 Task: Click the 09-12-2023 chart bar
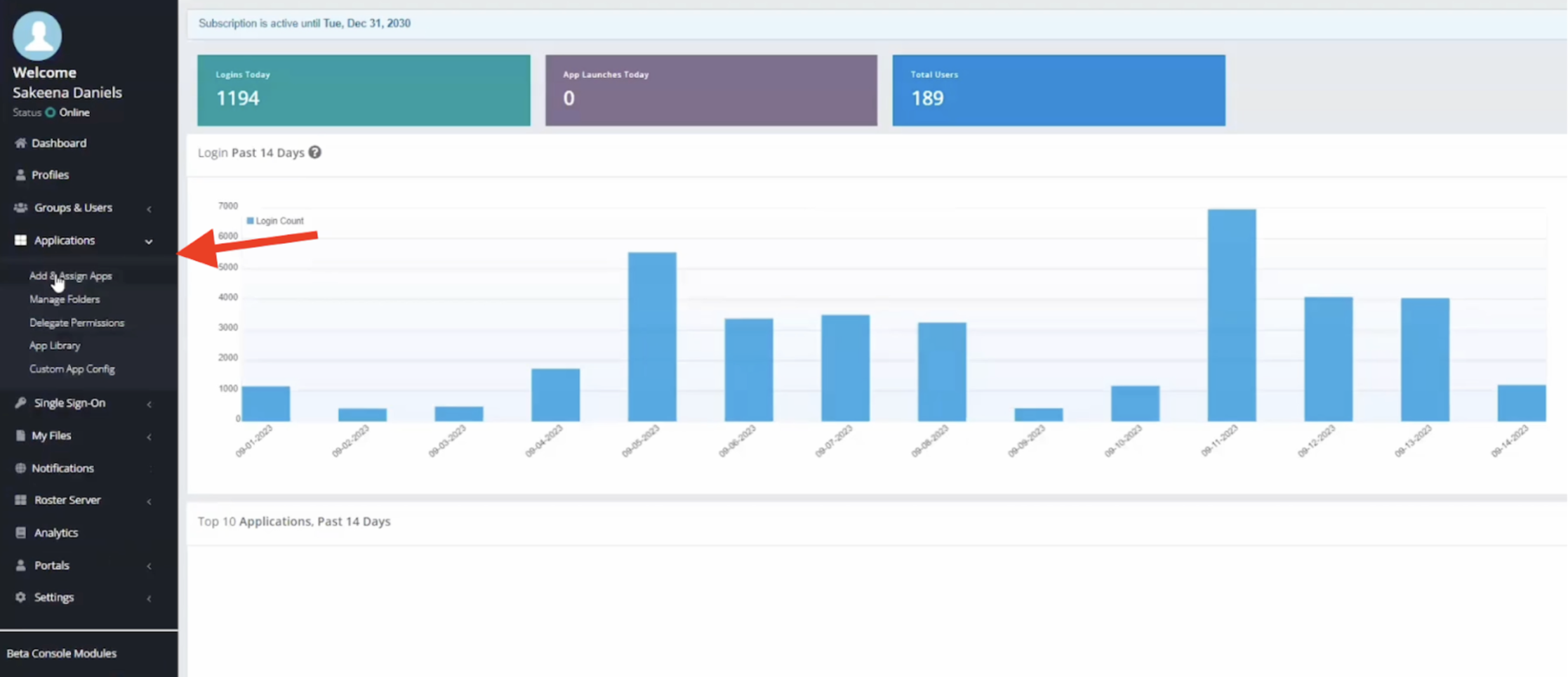[x=1329, y=359]
